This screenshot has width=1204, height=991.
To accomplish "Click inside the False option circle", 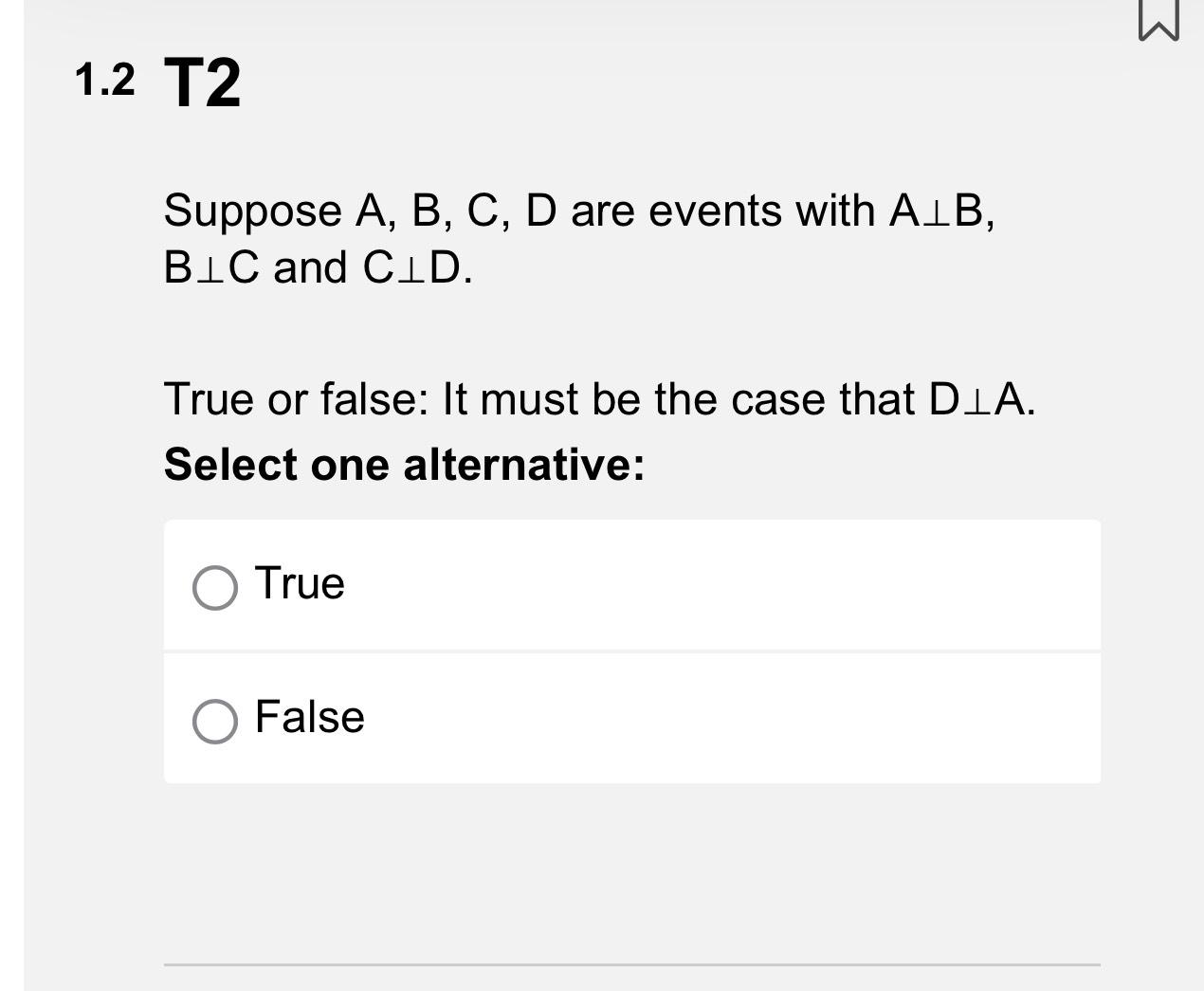I will [x=215, y=720].
